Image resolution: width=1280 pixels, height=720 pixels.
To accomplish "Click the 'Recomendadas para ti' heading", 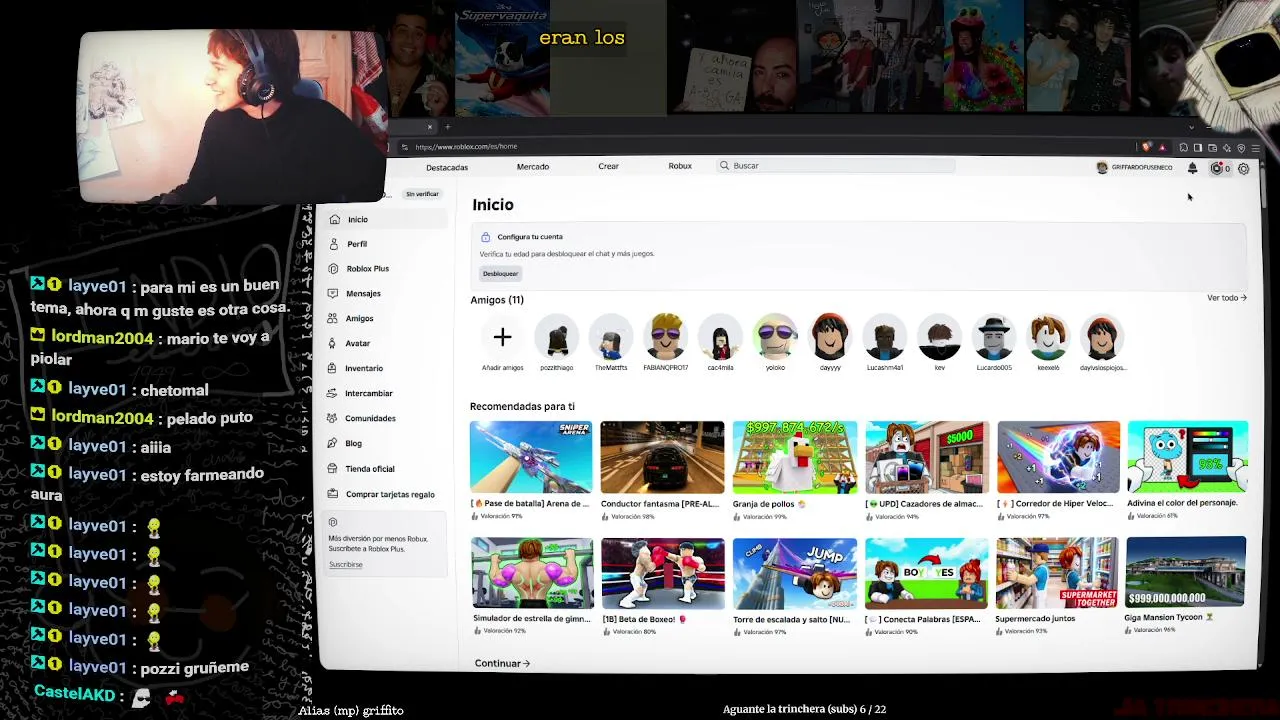I will pos(522,406).
